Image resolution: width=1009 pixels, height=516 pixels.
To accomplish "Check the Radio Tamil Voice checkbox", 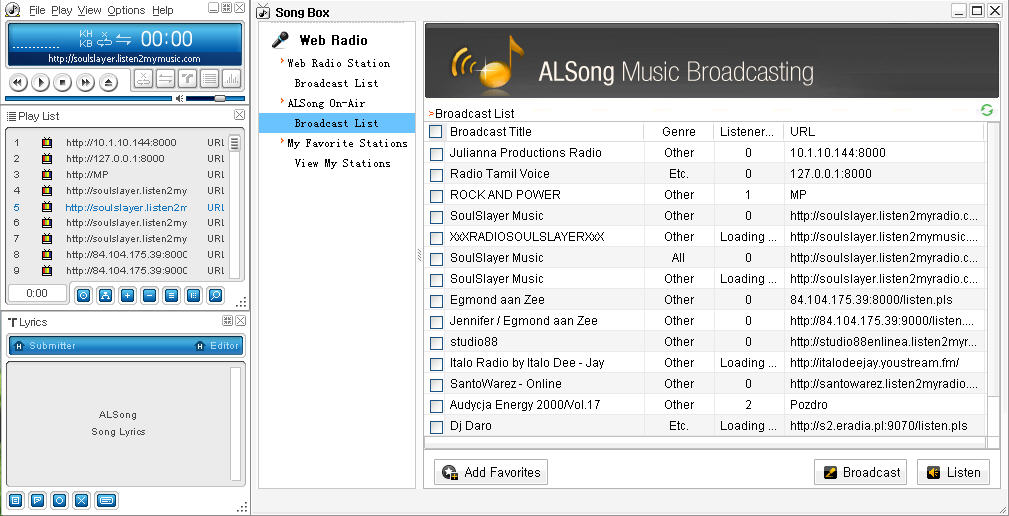I will tap(436, 174).
